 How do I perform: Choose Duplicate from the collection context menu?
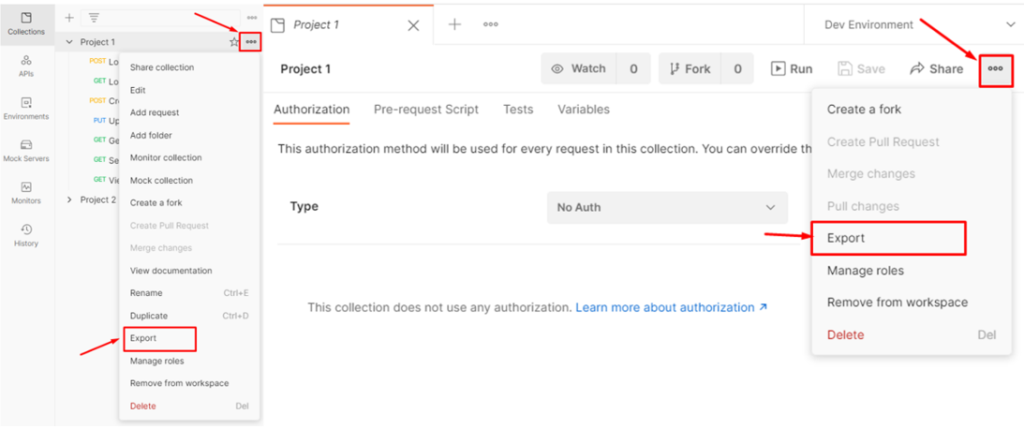point(148,315)
